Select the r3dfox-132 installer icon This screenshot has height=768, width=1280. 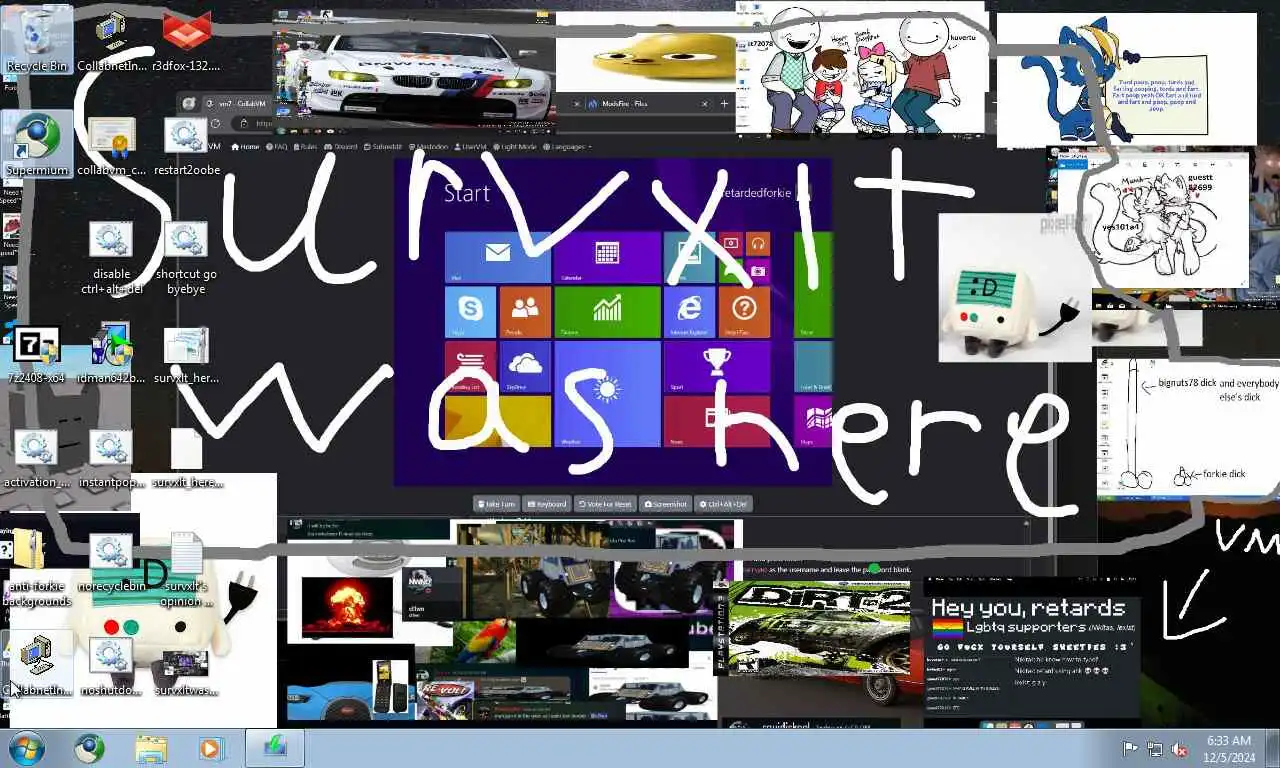pos(186,41)
